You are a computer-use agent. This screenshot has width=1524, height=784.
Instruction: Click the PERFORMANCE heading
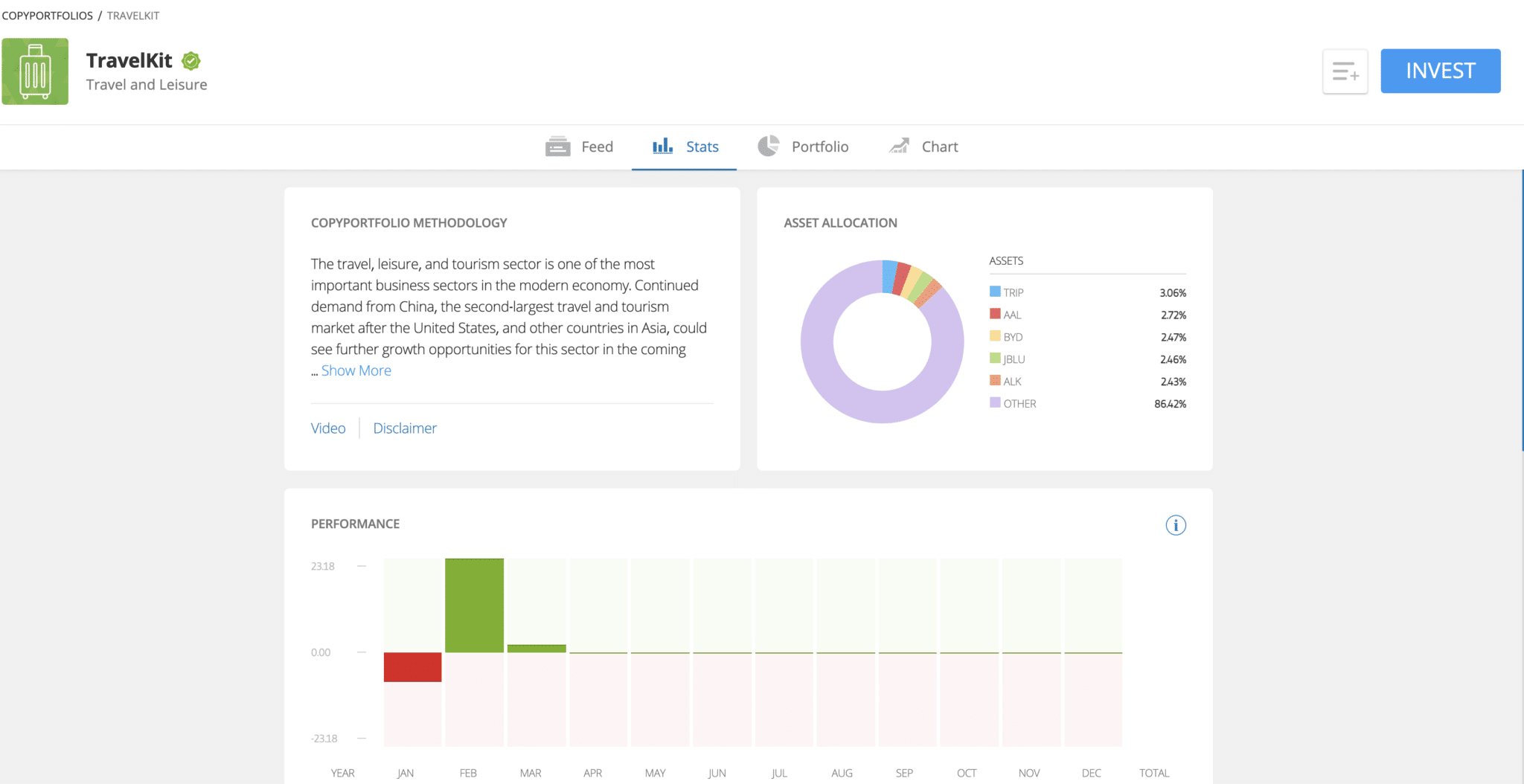coord(355,524)
